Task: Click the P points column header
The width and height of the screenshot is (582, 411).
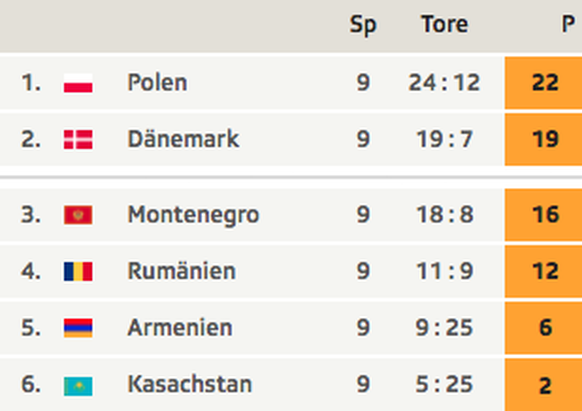Action: 568,25
